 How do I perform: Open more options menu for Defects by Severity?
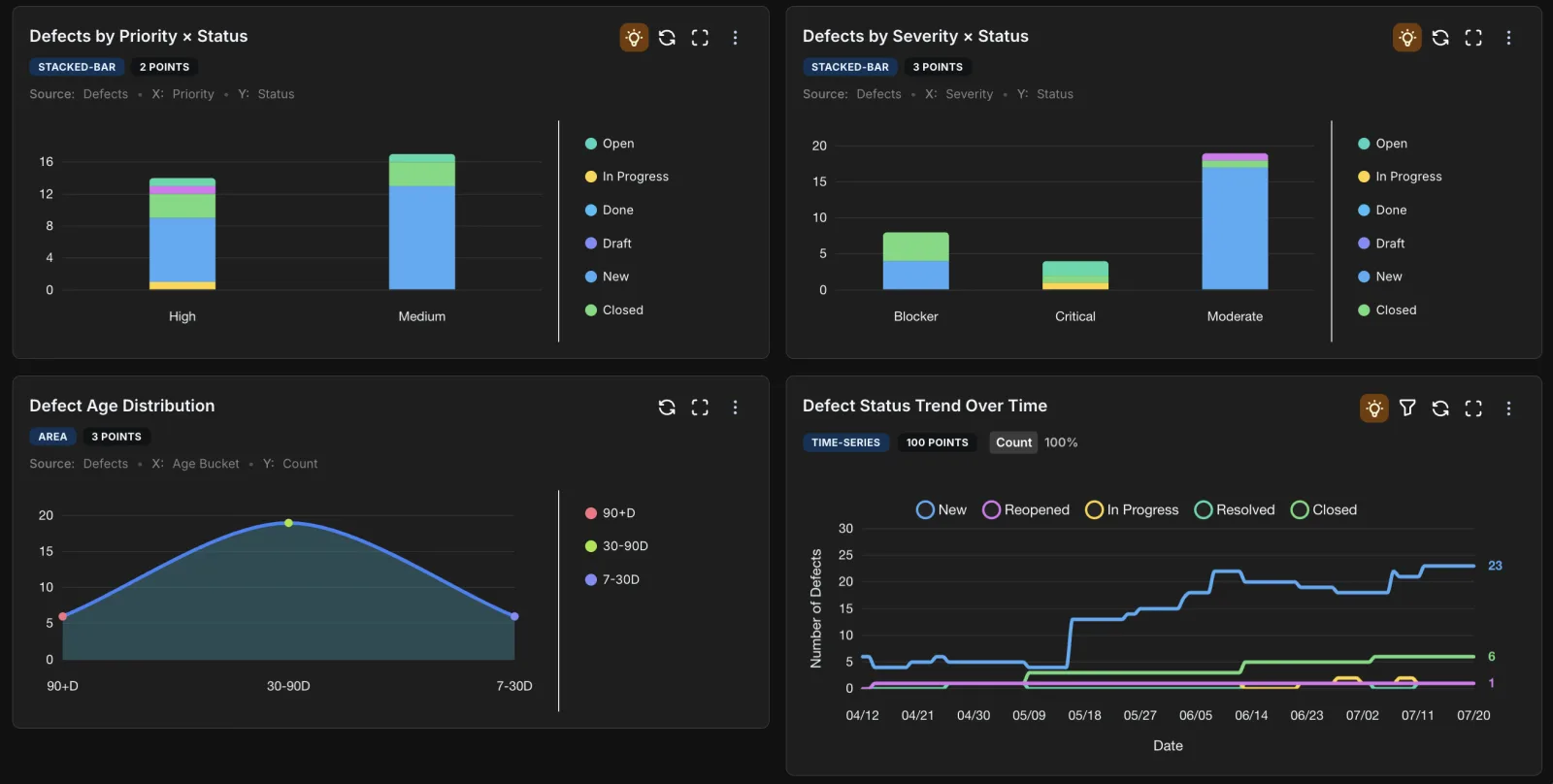point(1508,38)
